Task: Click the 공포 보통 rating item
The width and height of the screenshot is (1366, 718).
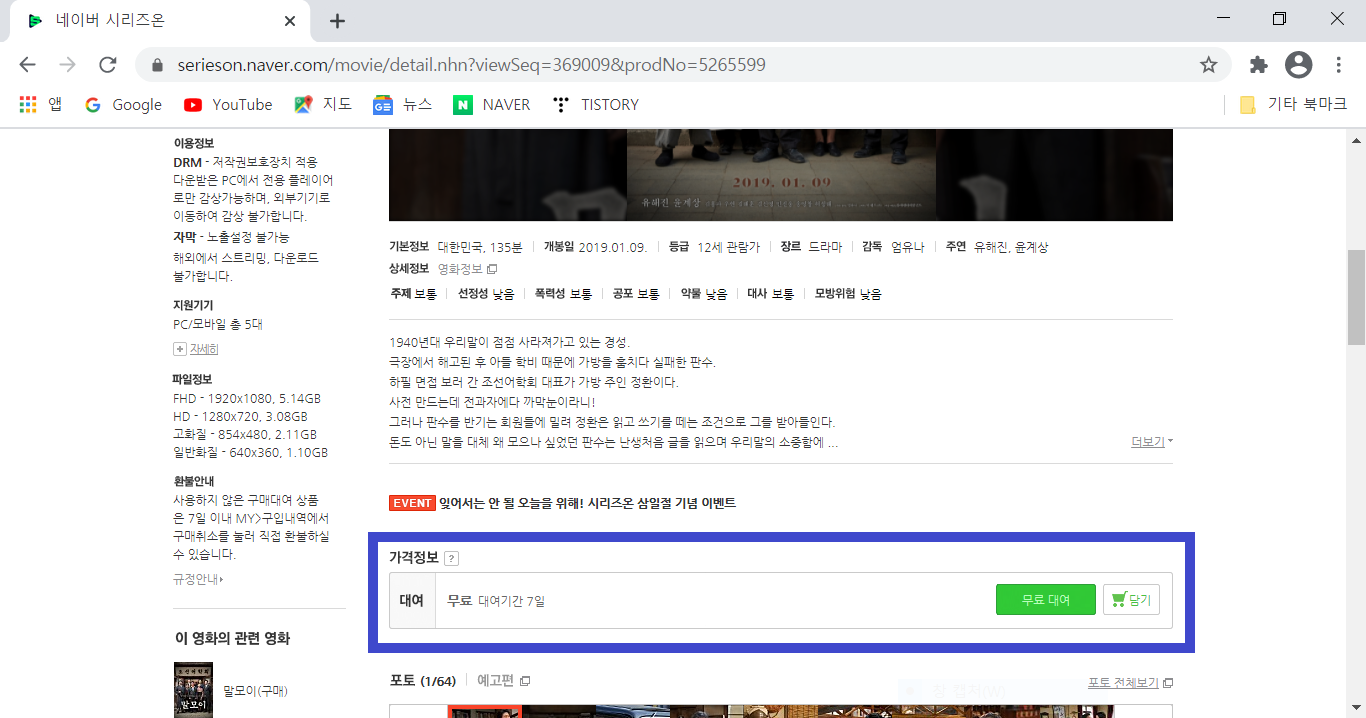Action: click(636, 294)
